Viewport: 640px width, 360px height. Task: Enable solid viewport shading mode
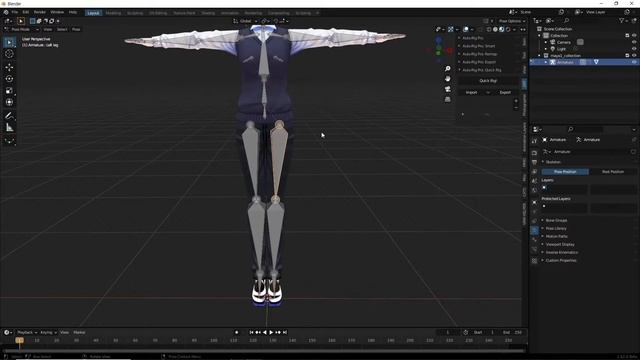[x=495, y=29]
